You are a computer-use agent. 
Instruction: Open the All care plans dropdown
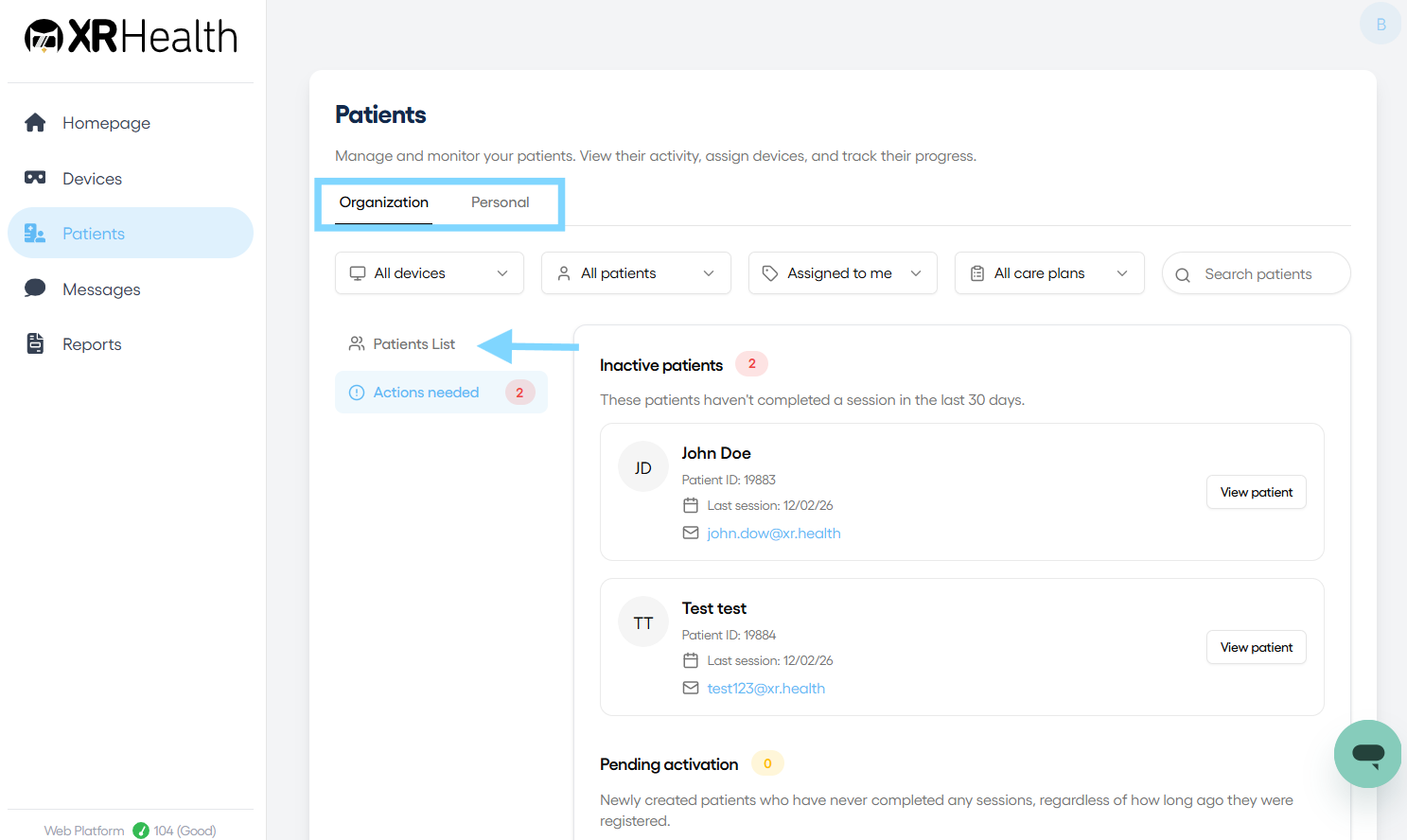pos(1049,273)
